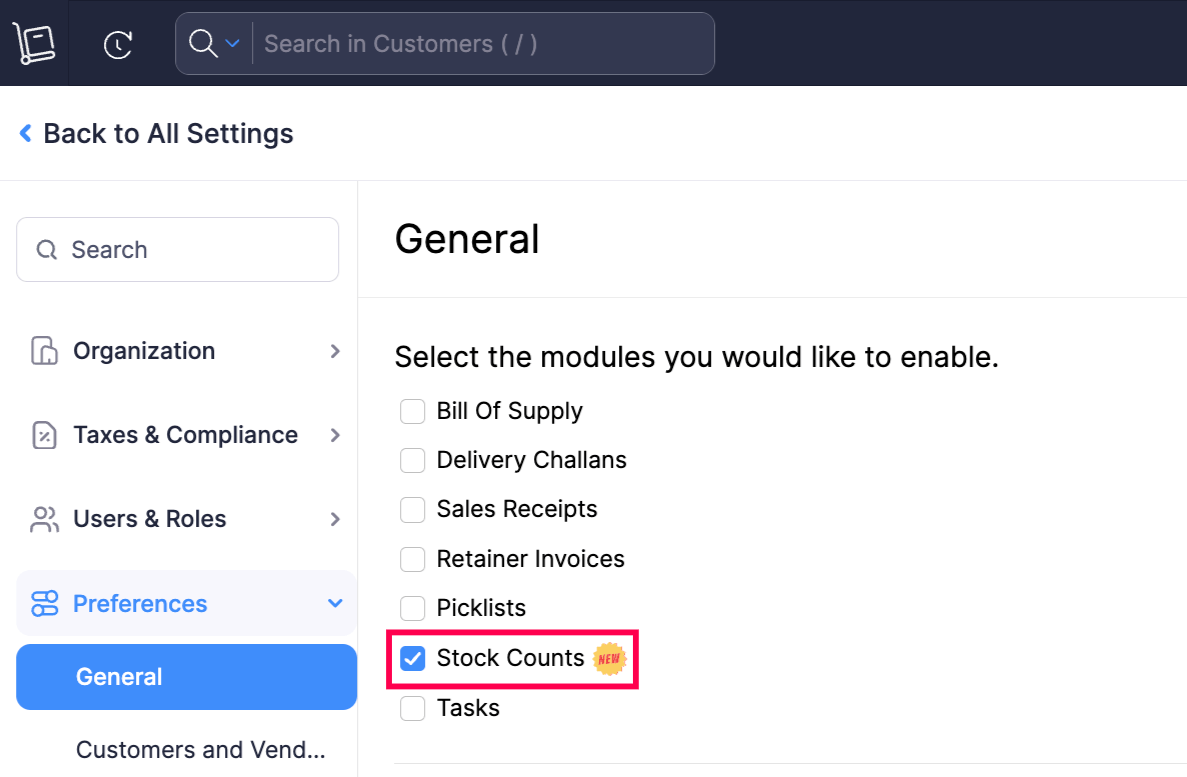Enable the Tasks module
Image resolution: width=1187 pixels, height=777 pixels.
pos(412,708)
